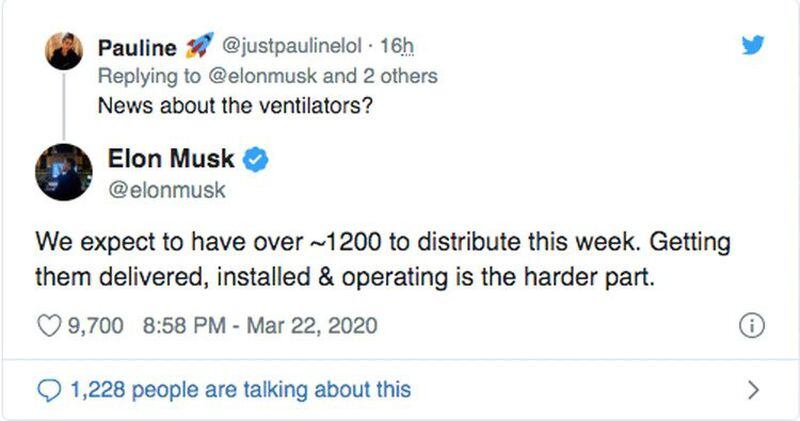Visit the @elonmusk handle below the name

(x=167, y=190)
